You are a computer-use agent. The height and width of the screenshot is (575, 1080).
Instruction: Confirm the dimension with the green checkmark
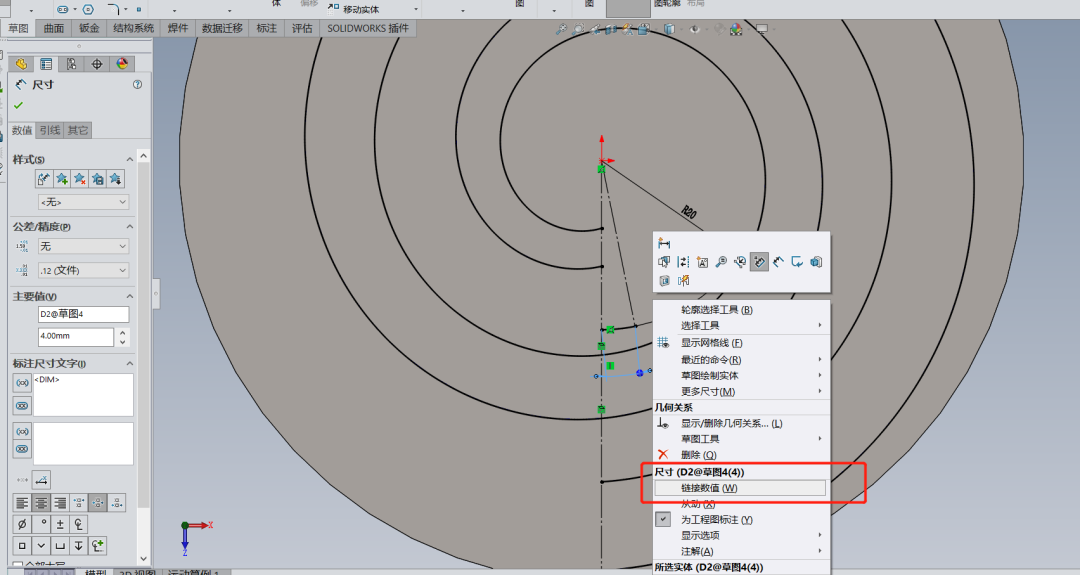18,106
